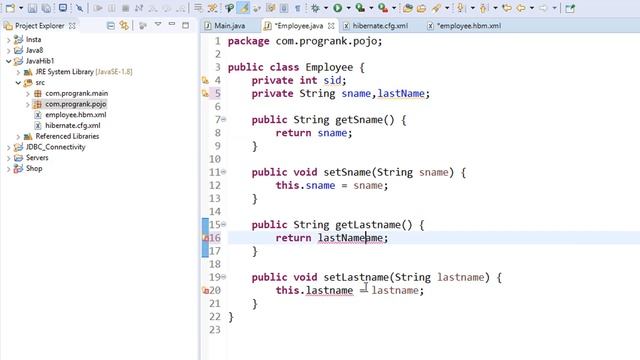Collapse the setLastname method fold on line 19

coord(224,277)
